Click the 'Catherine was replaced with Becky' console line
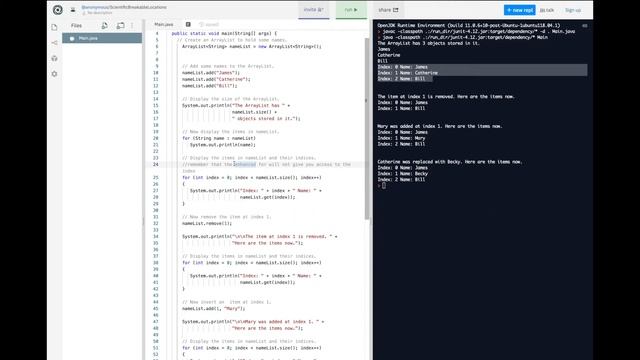This screenshot has width=640, height=360. pyautogui.click(x=449, y=162)
